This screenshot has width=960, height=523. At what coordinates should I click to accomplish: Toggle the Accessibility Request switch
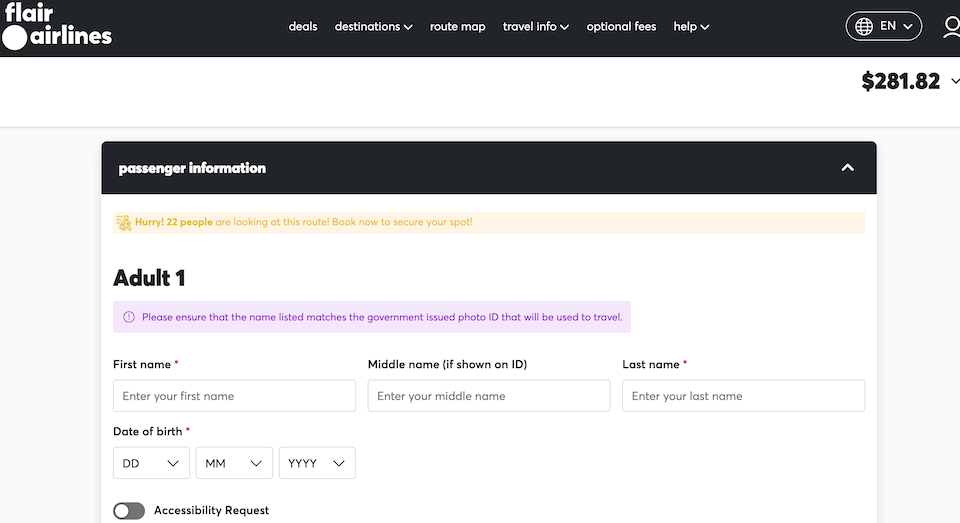click(129, 511)
